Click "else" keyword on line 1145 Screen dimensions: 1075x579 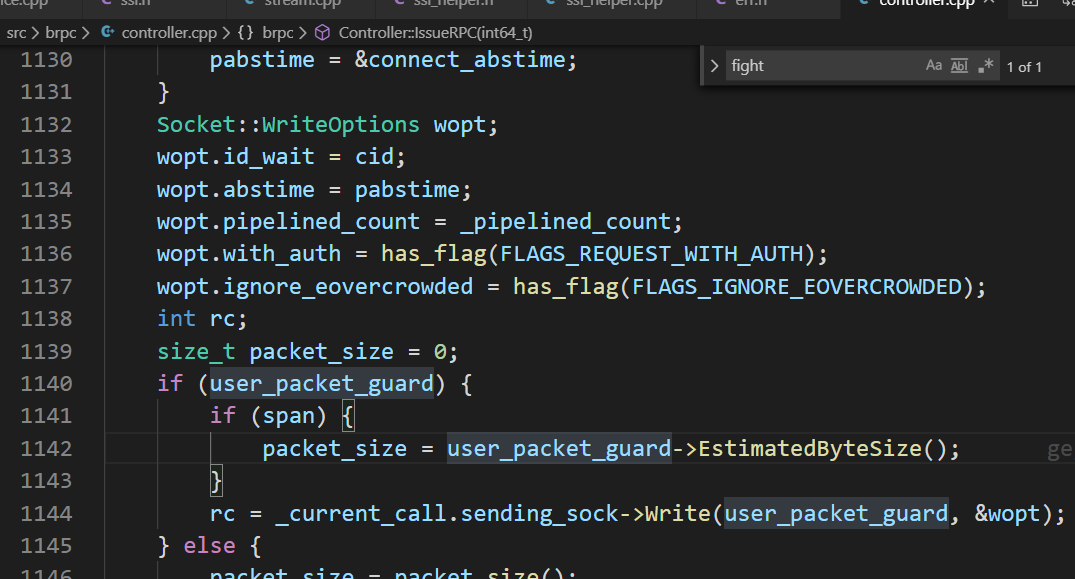209,546
